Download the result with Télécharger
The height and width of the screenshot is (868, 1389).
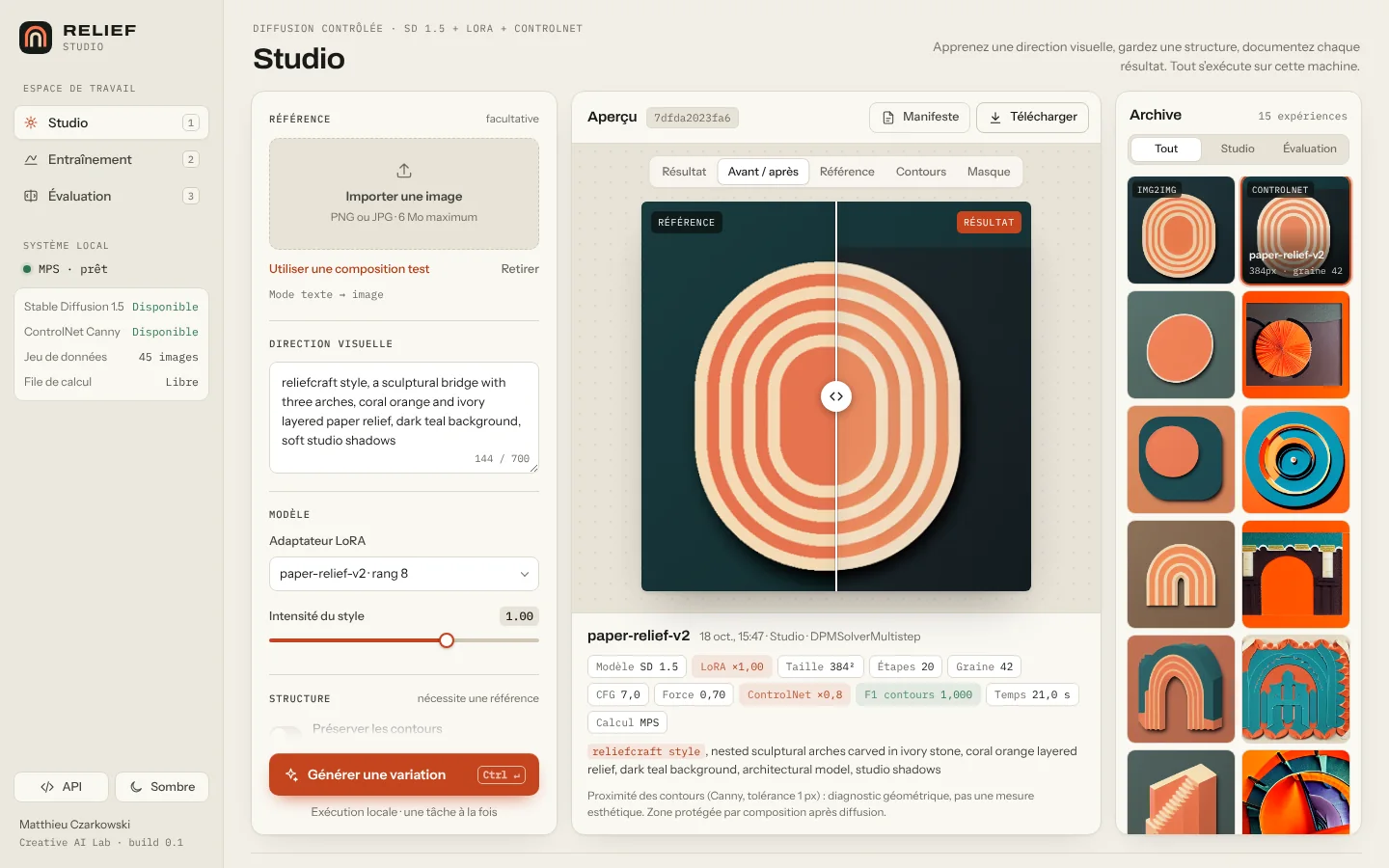point(1032,118)
